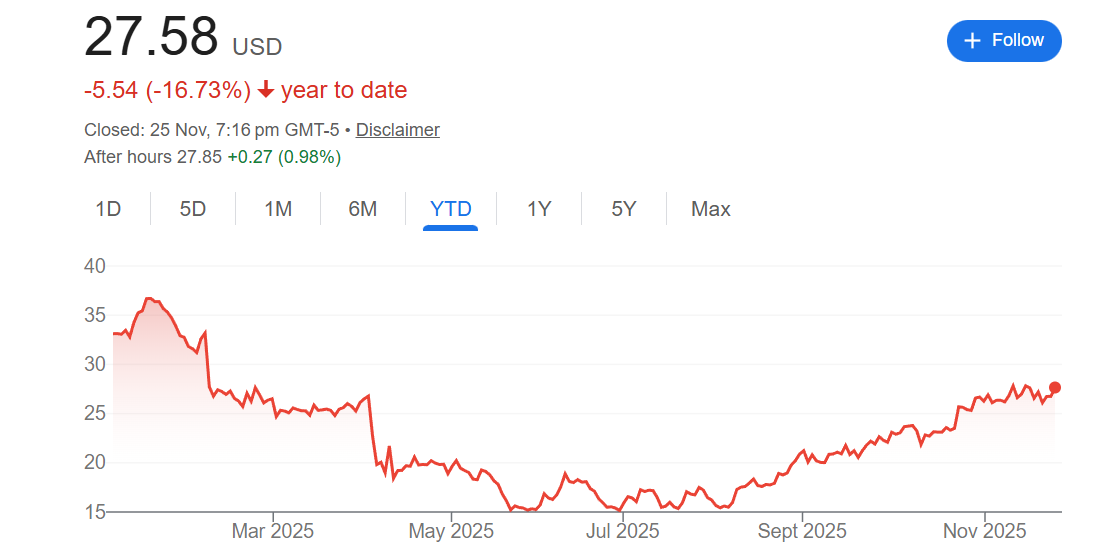Viewport: 1115px width, 549px height.
Task: Choose the 5Y range tab
Action: tap(624, 209)
